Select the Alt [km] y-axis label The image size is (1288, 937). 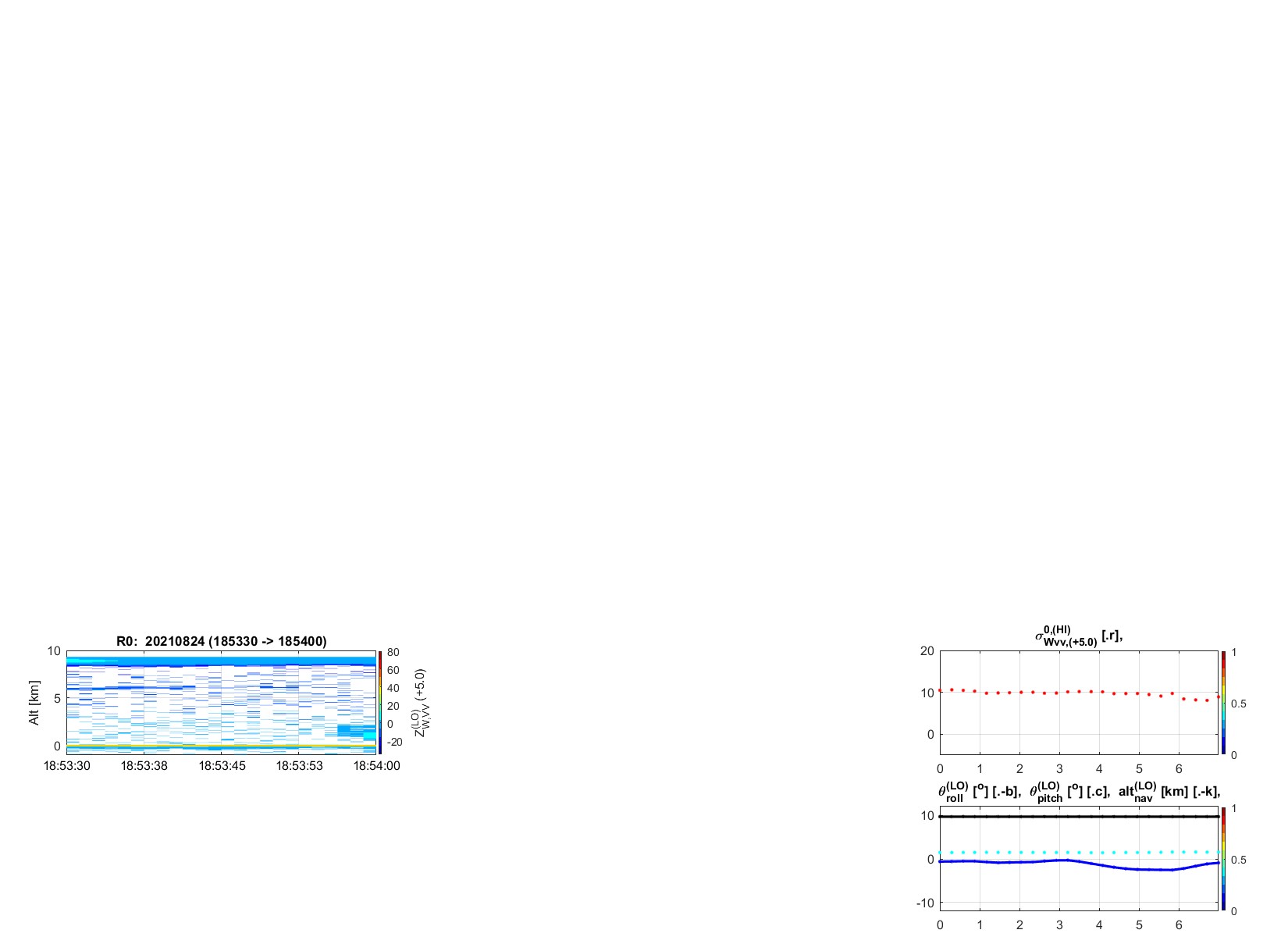tap(34, 702)
